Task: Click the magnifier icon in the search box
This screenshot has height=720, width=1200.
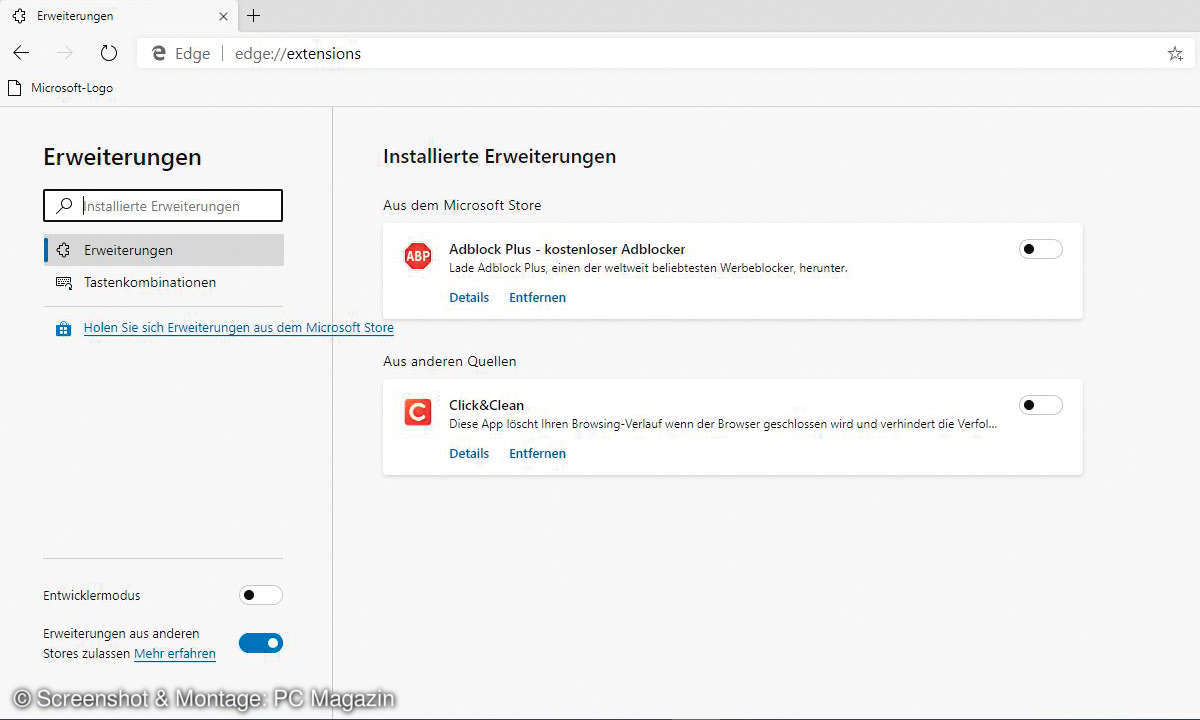Action: [x=64, y=206]
